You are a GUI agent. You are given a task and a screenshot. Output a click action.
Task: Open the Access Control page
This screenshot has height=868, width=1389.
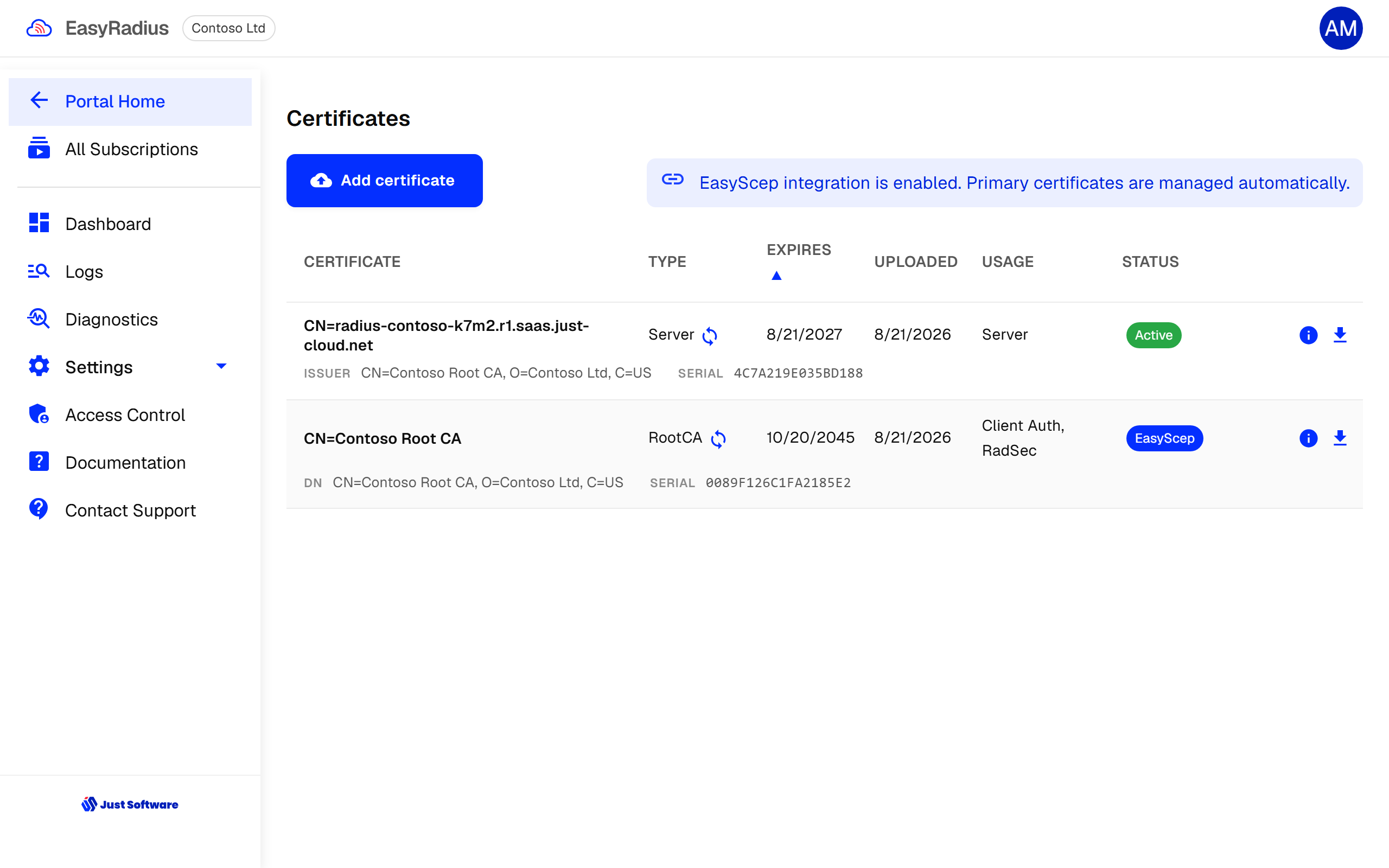130,414
